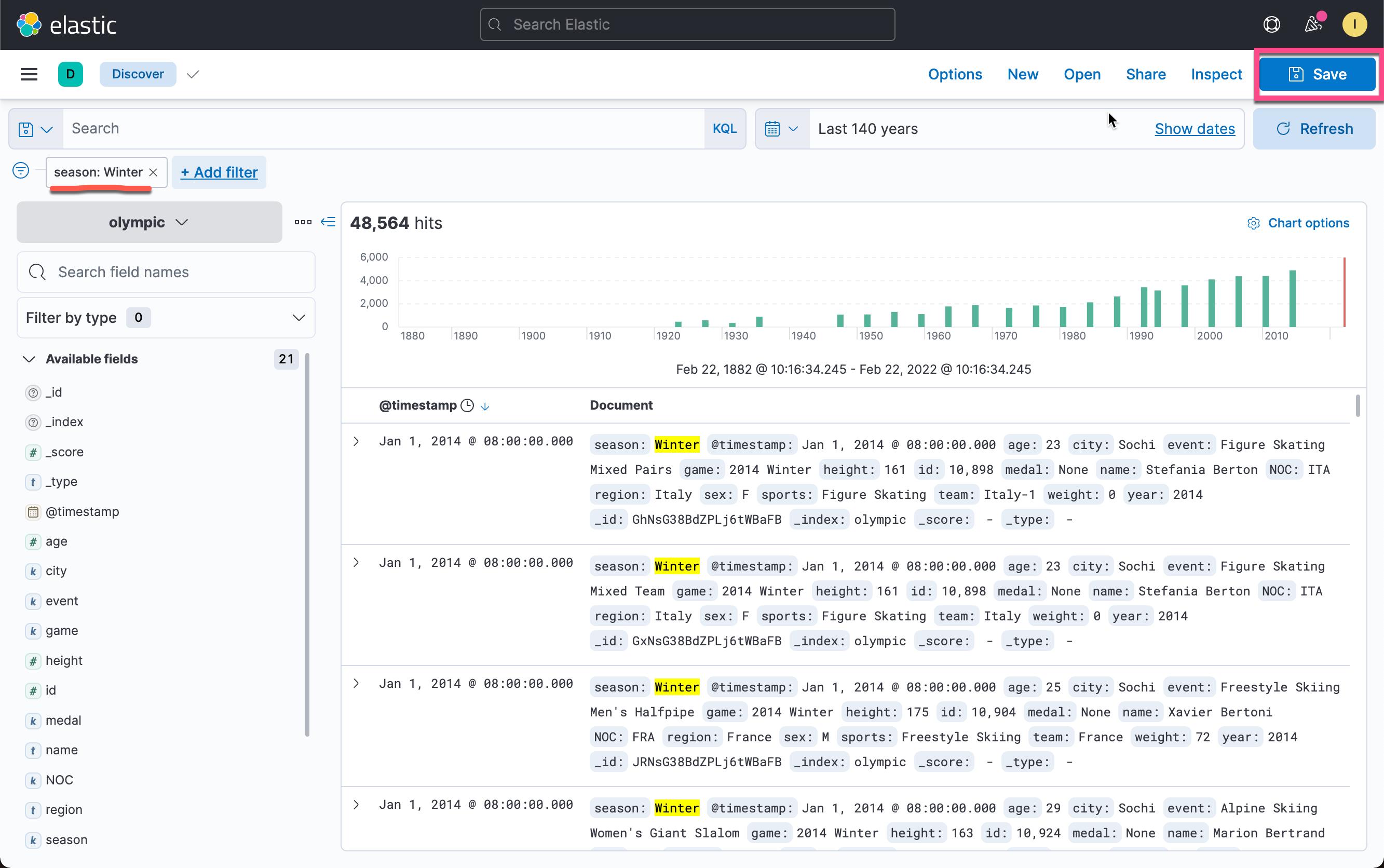Open the user profile avatar I
The width and height of the screenshot is (1384, 868).
(x=1354, y=25)
